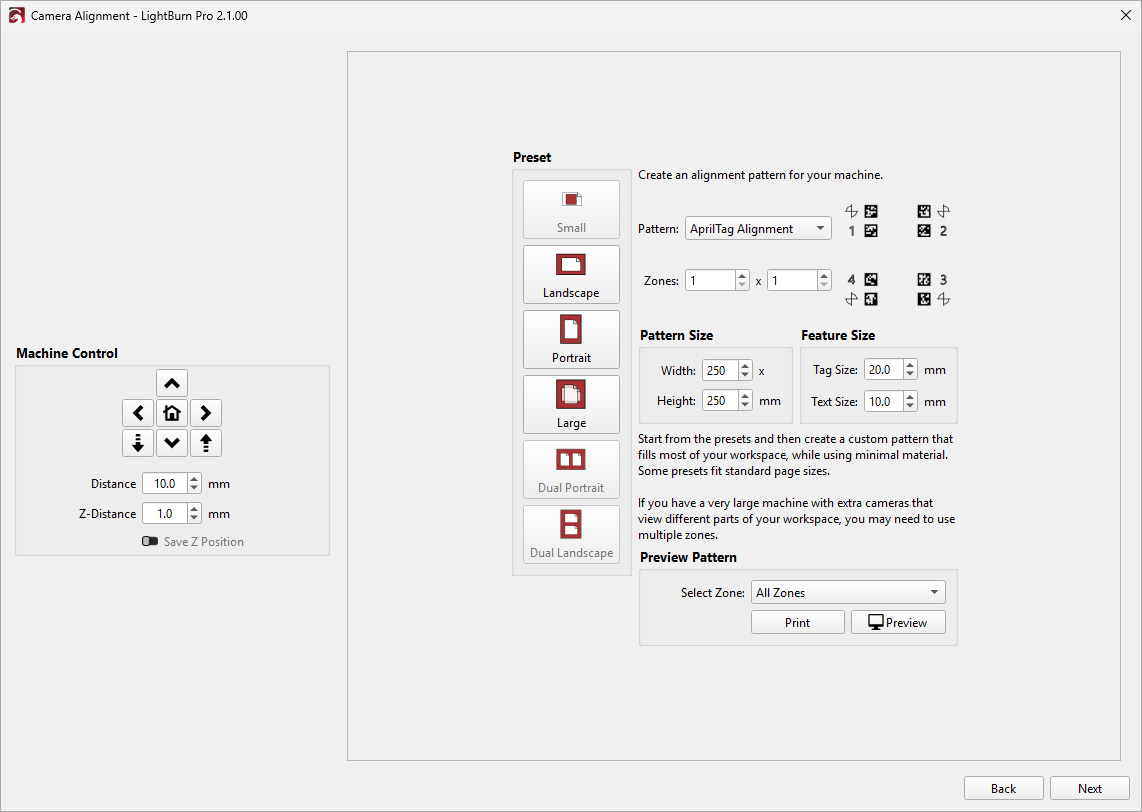
Task: Choose the Portrait preset
Action: click(571, 339)
